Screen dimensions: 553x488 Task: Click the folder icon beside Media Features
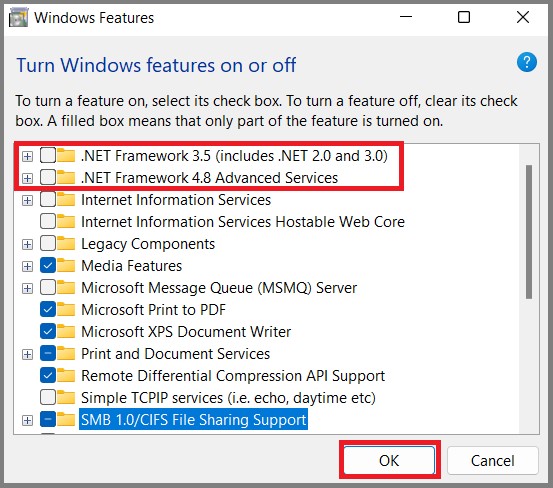tap(66, 266)
